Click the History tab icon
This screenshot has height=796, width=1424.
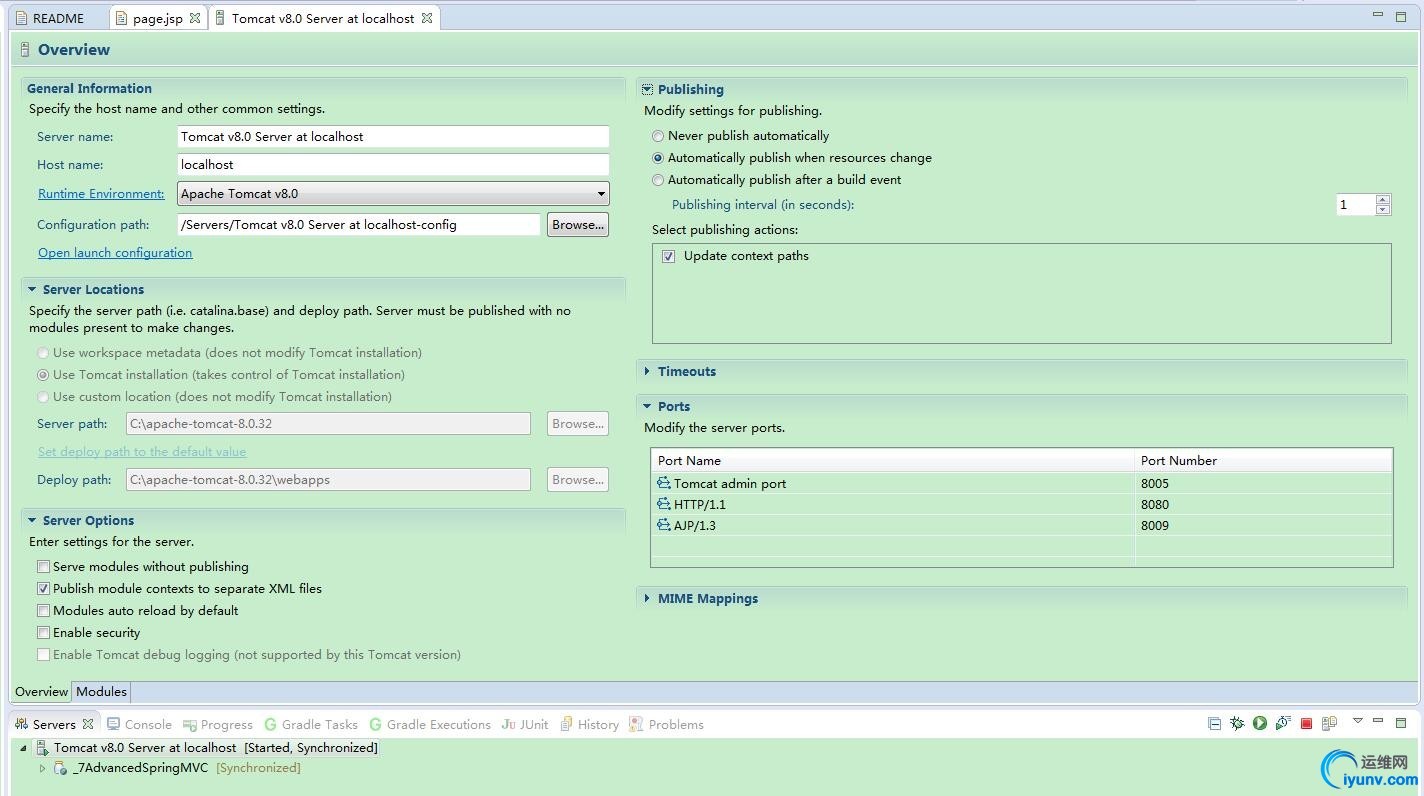coord(566,724)
